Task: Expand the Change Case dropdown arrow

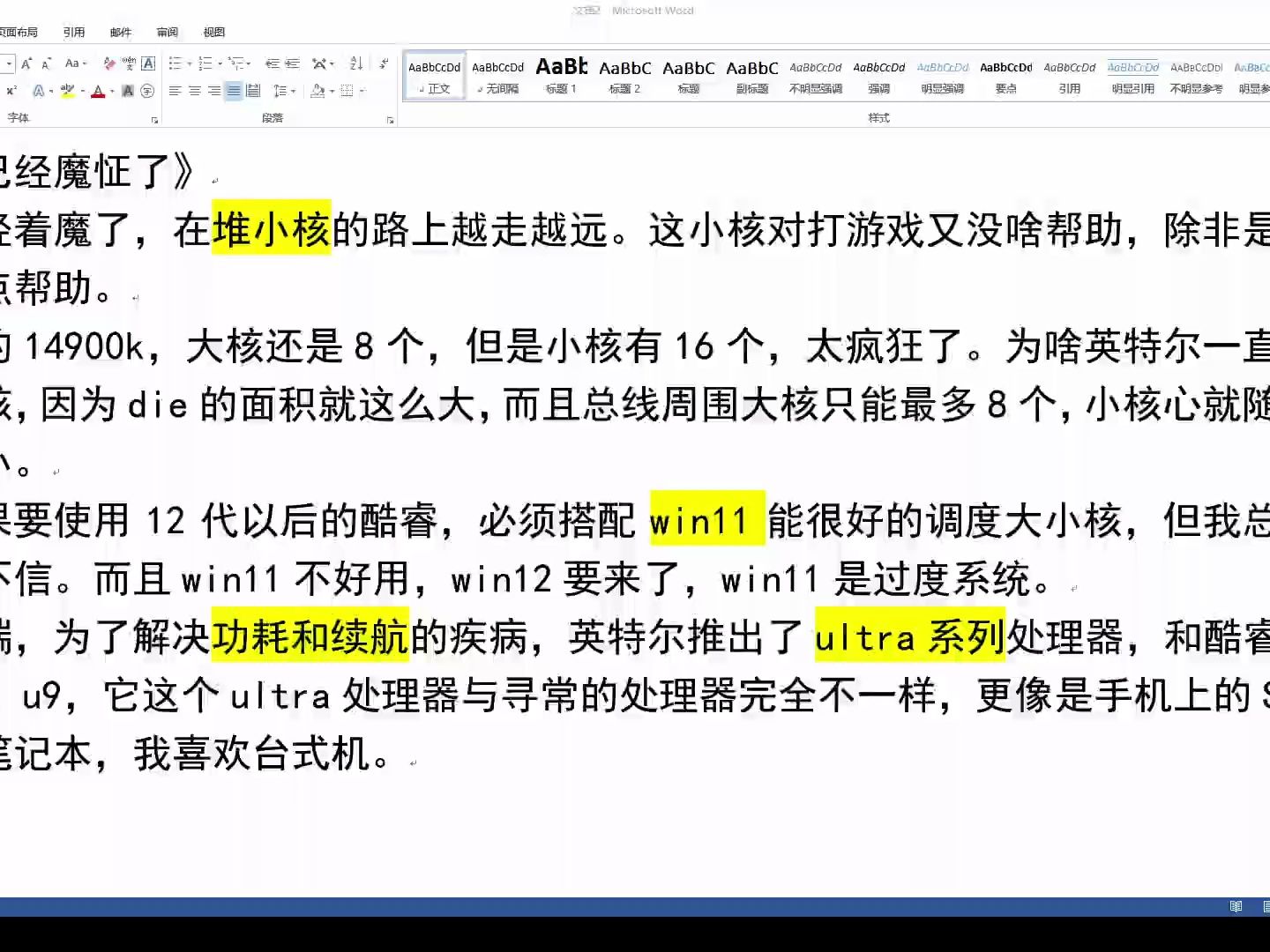Action: point(85,63)
